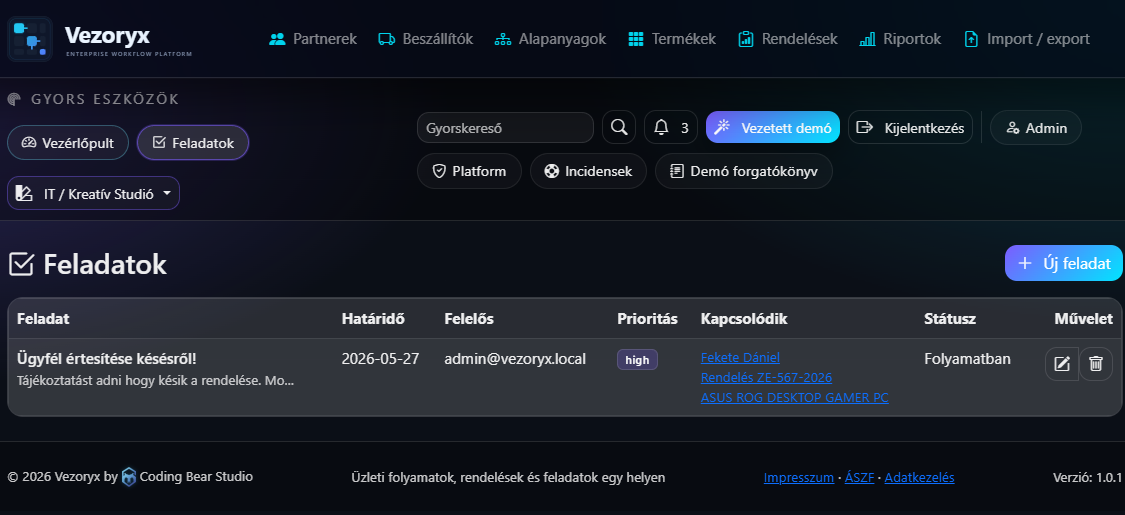This screenshot has width=1125, height=515.
Task: Navigate to Rendelések
Action: (788, 39)
